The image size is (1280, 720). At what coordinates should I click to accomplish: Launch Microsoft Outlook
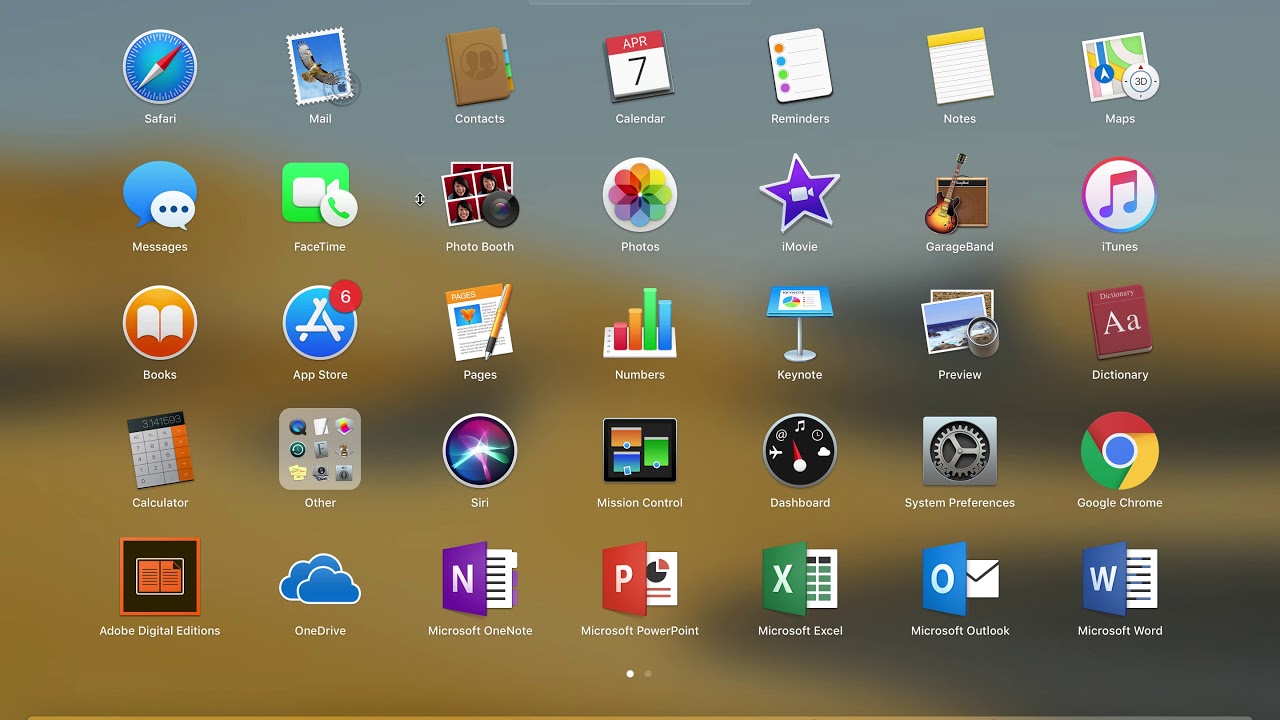tap(960, 579)
